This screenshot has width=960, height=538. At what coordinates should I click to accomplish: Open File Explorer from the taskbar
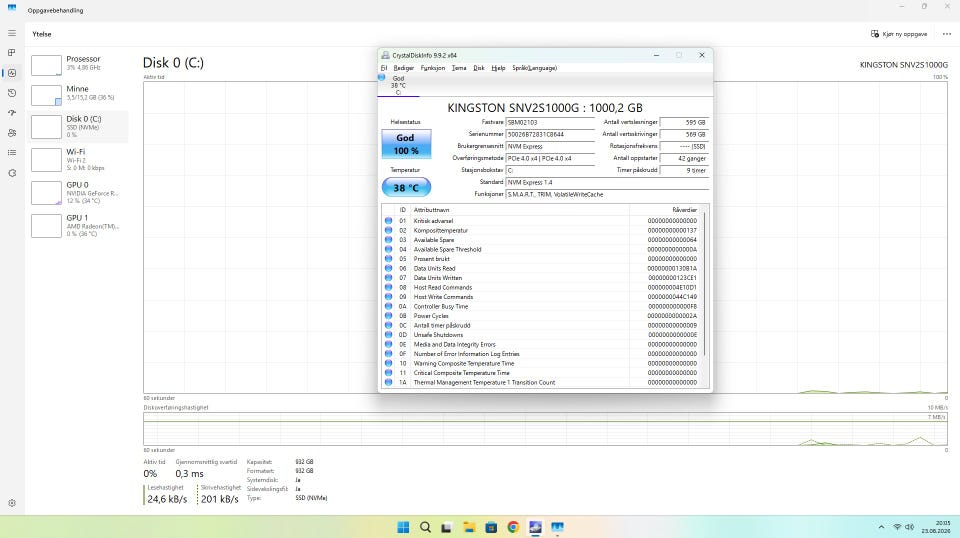469,527
